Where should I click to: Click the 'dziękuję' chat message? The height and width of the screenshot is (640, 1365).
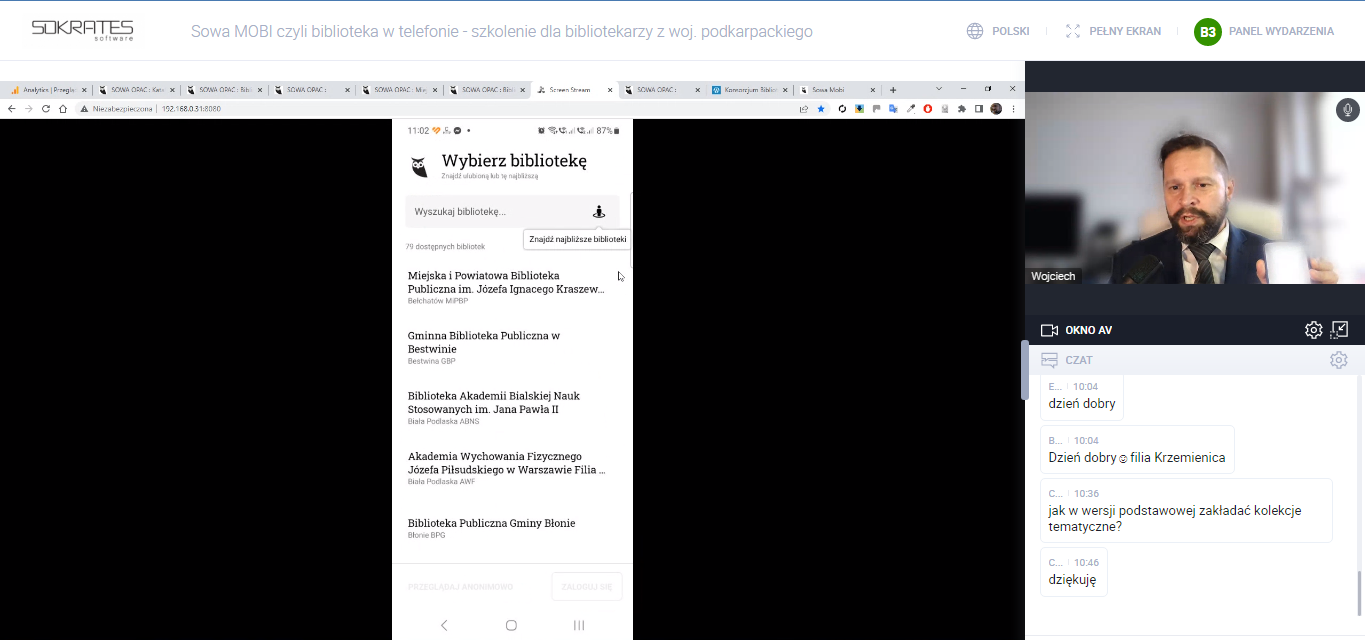click(1073, 571)
